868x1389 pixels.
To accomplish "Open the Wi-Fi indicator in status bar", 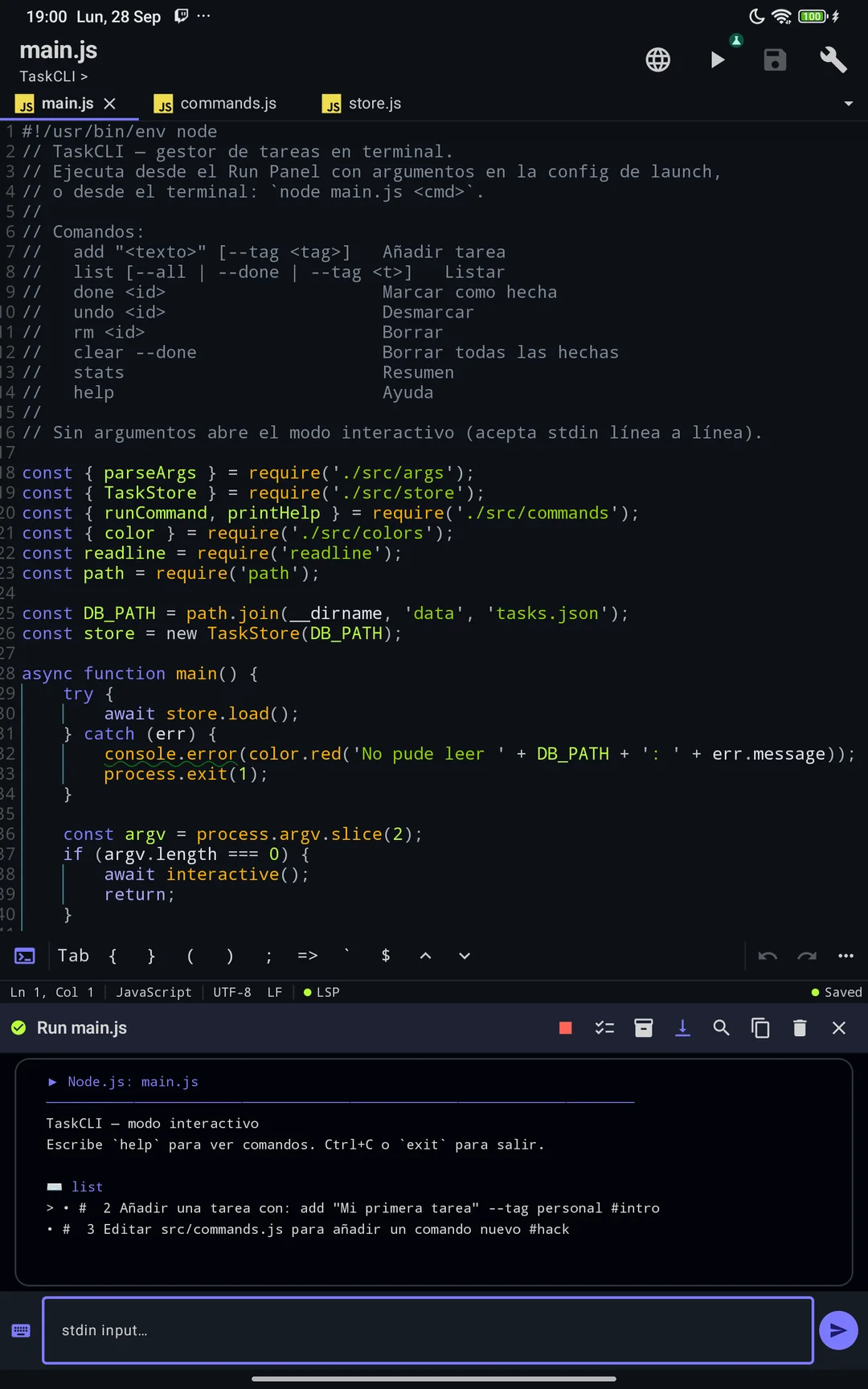I will click(781, 16).
